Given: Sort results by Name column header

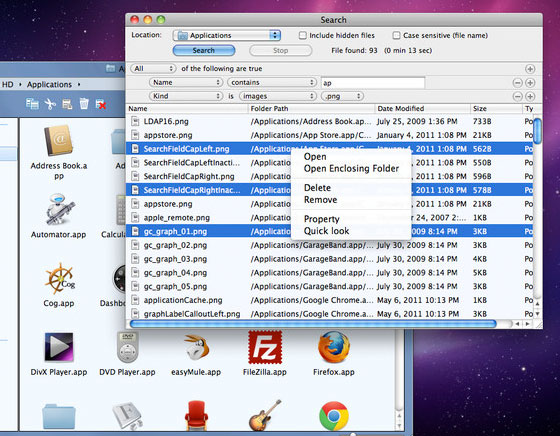Looking at the screenshot, I should [187, 109].
